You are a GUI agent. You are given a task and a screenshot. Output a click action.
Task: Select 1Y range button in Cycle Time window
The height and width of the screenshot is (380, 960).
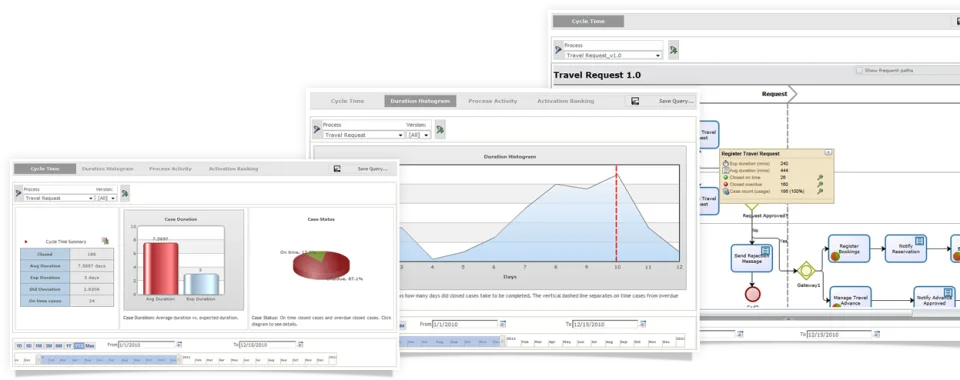coord(68,346)
